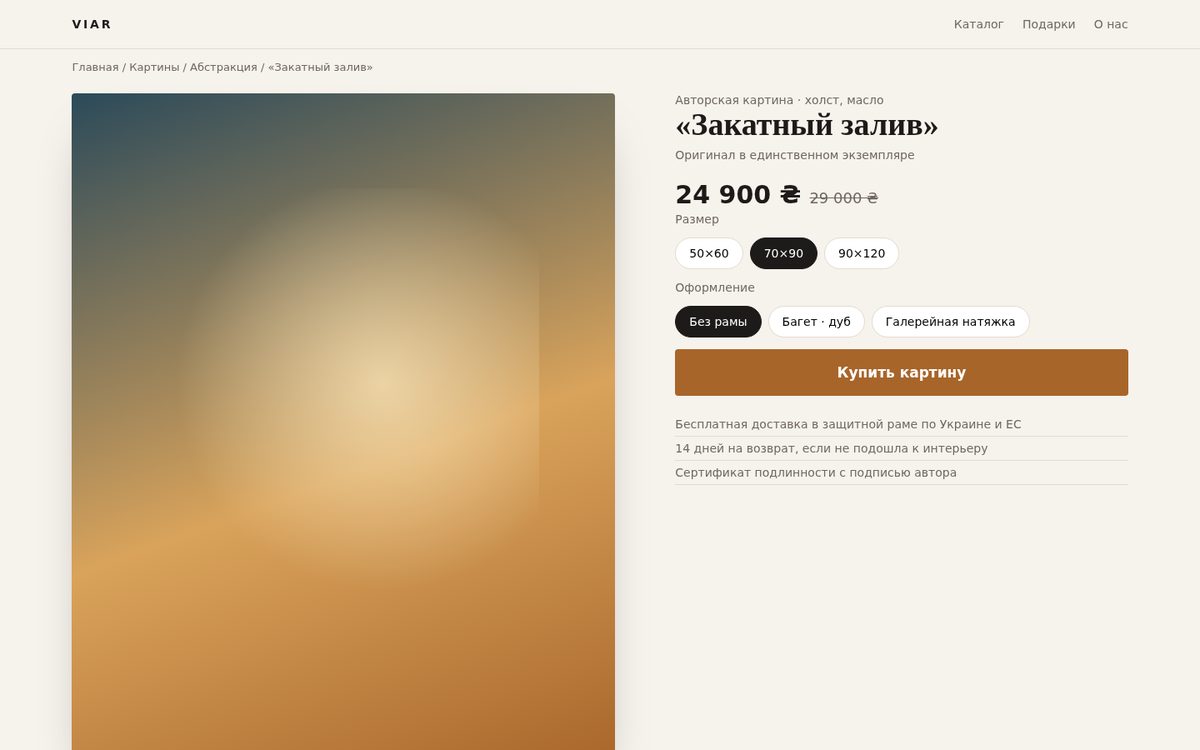Click the 14 дней на возврат line

coord(901,448)
